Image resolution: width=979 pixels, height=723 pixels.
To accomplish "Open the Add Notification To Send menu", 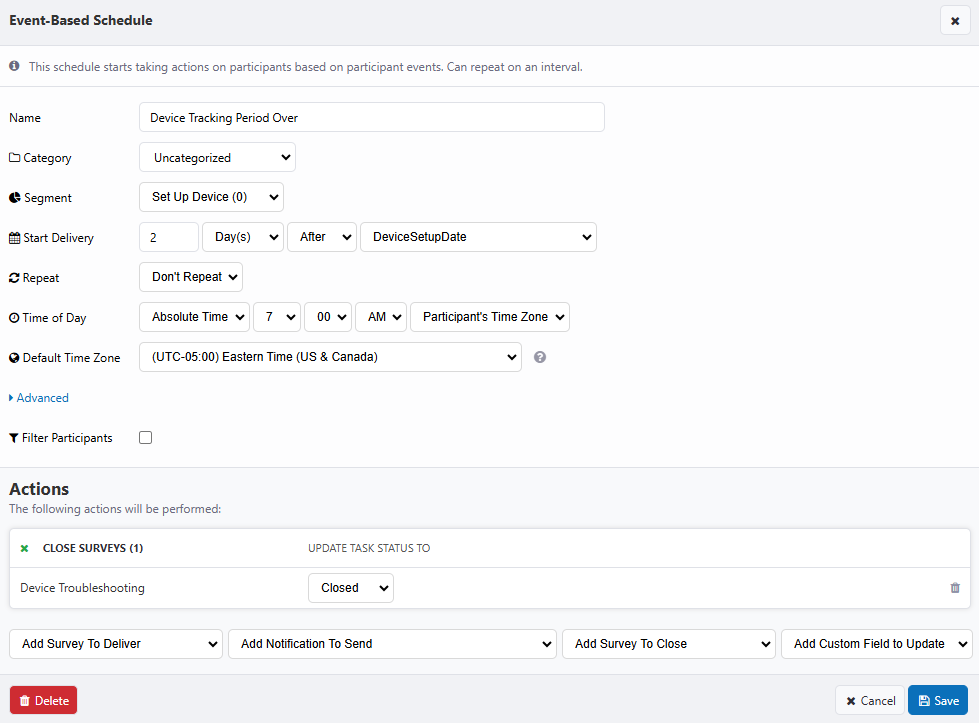I will (392, 644).
